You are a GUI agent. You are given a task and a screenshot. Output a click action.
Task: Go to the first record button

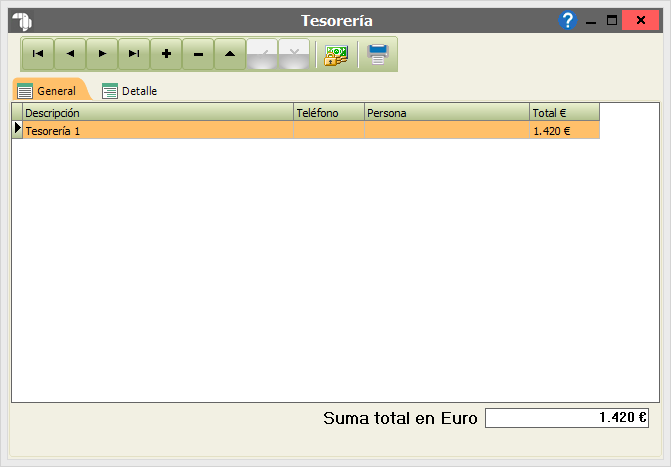click(x=38, y=54)
